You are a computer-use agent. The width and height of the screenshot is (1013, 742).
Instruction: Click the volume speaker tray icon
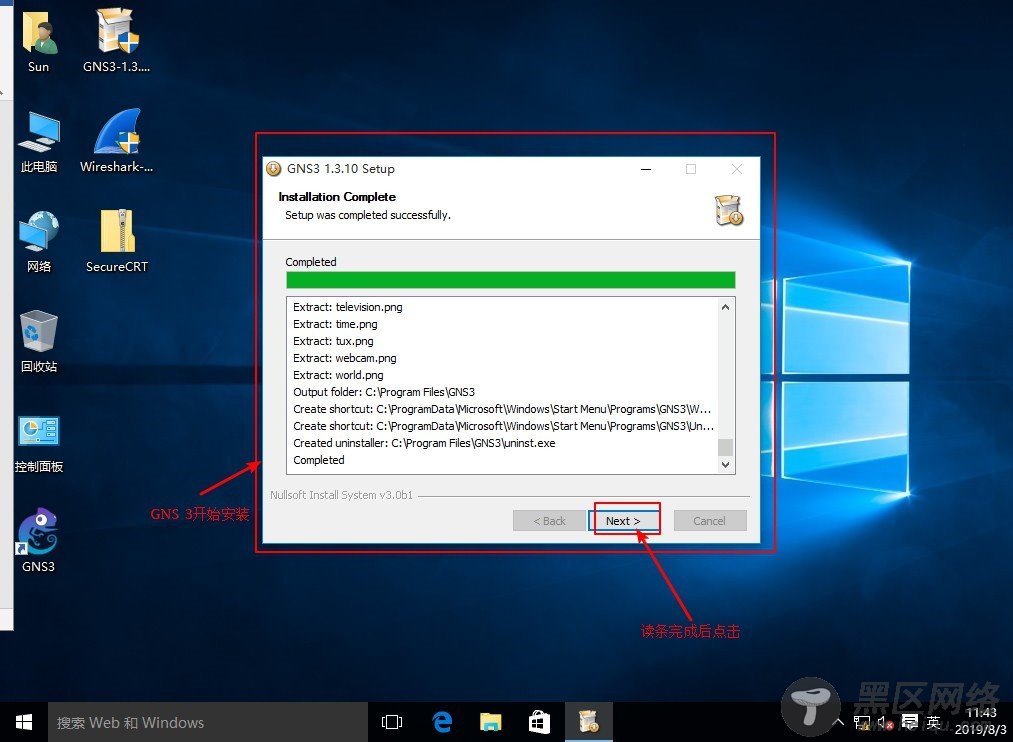pyautogui.click(x=885, y=723)
